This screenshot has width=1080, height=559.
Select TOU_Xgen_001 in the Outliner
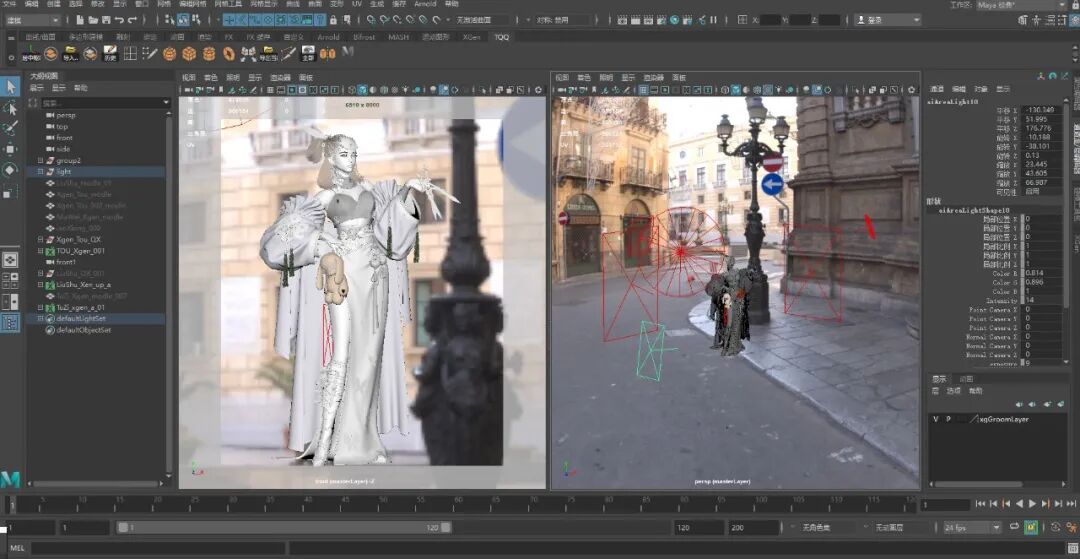(x=80, y=251)
